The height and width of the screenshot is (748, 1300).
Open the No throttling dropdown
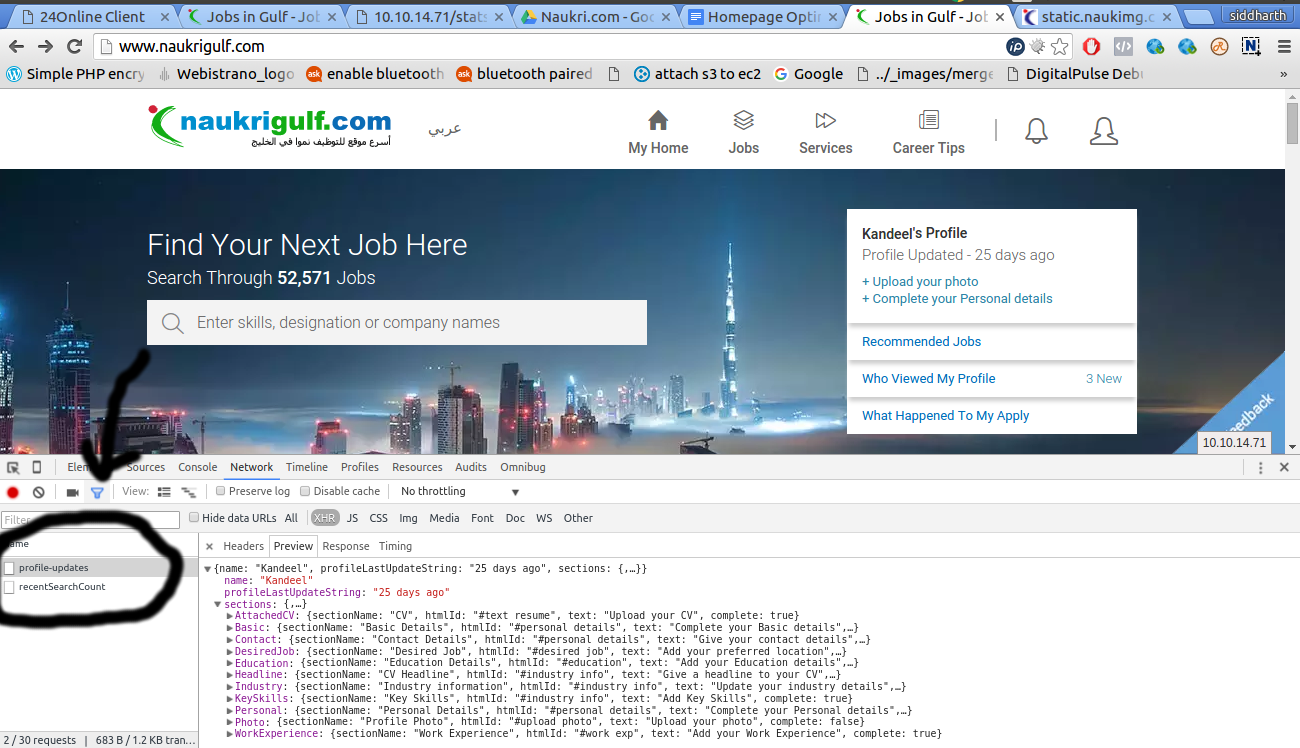coord(460,492)
